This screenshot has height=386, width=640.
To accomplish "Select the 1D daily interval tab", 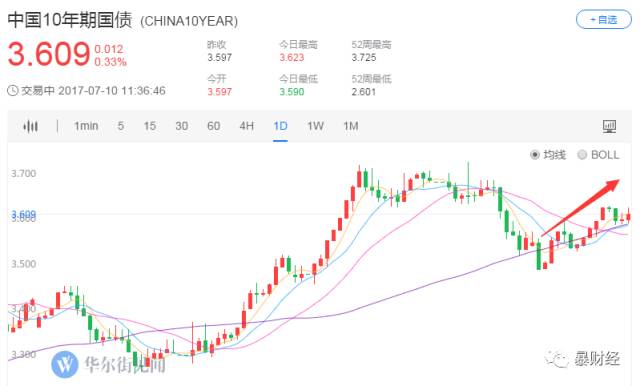I will [280, 126].
